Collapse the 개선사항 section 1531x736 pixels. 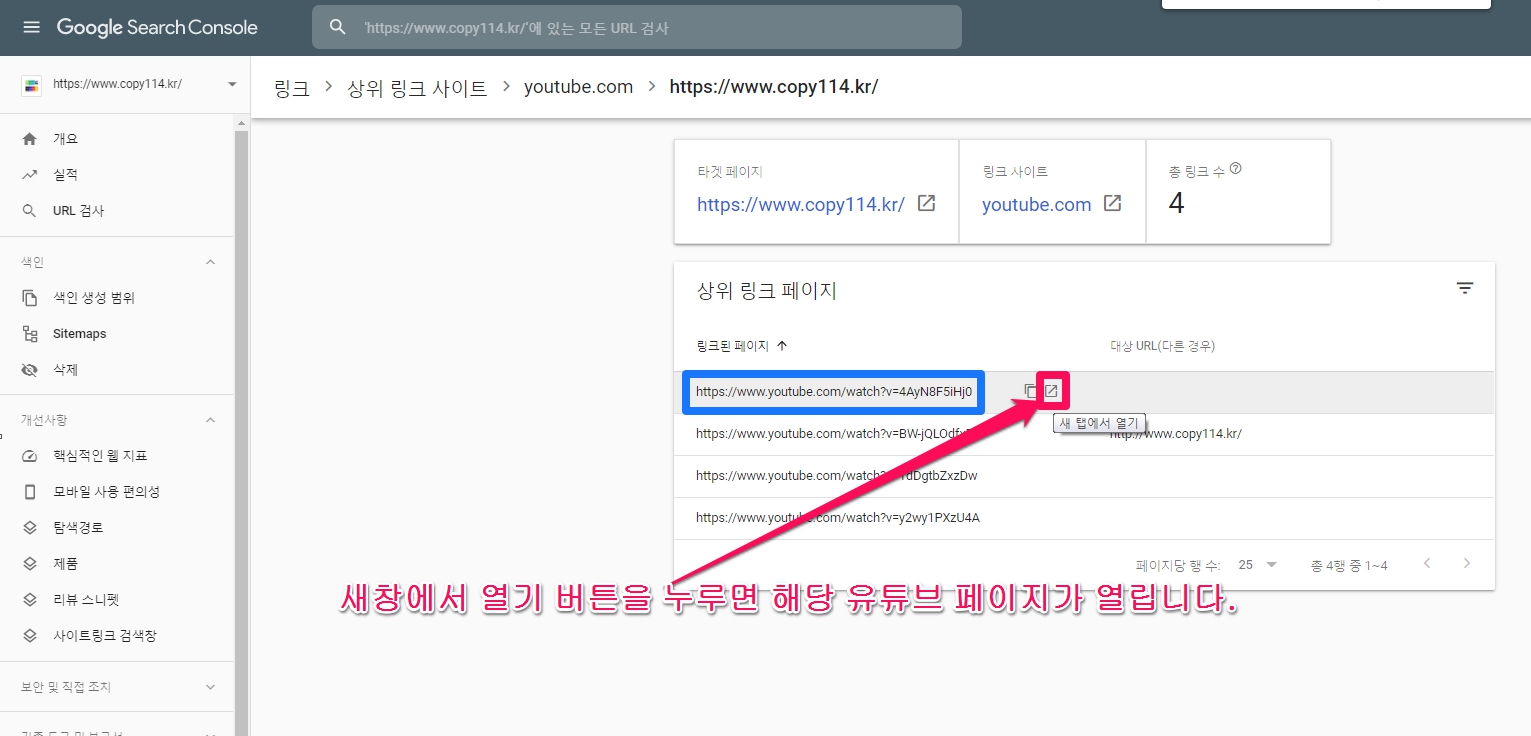pos(210,420)
